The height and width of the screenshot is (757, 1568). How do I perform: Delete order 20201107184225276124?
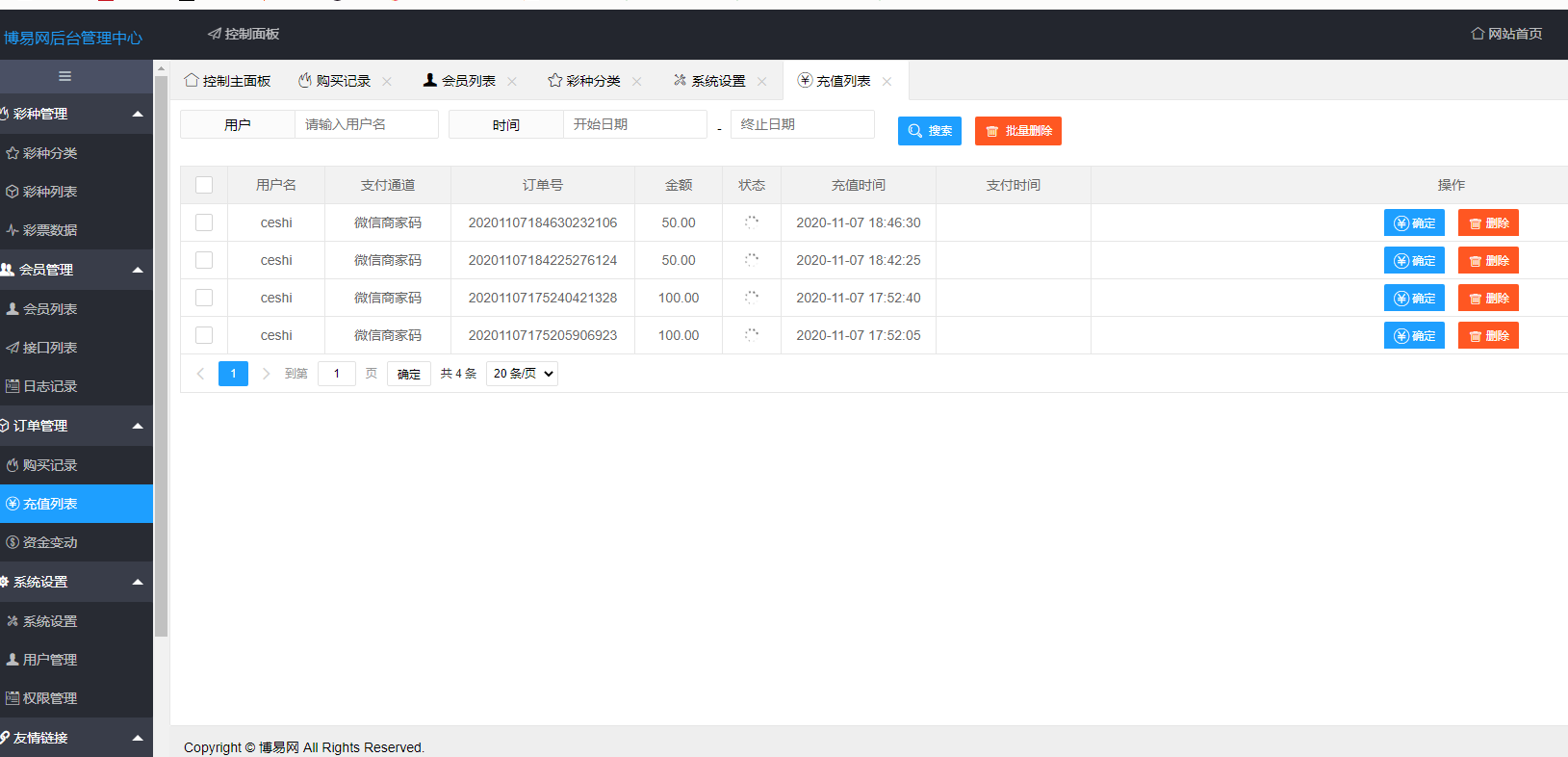pyautogui.click(x=1488, y=260)
